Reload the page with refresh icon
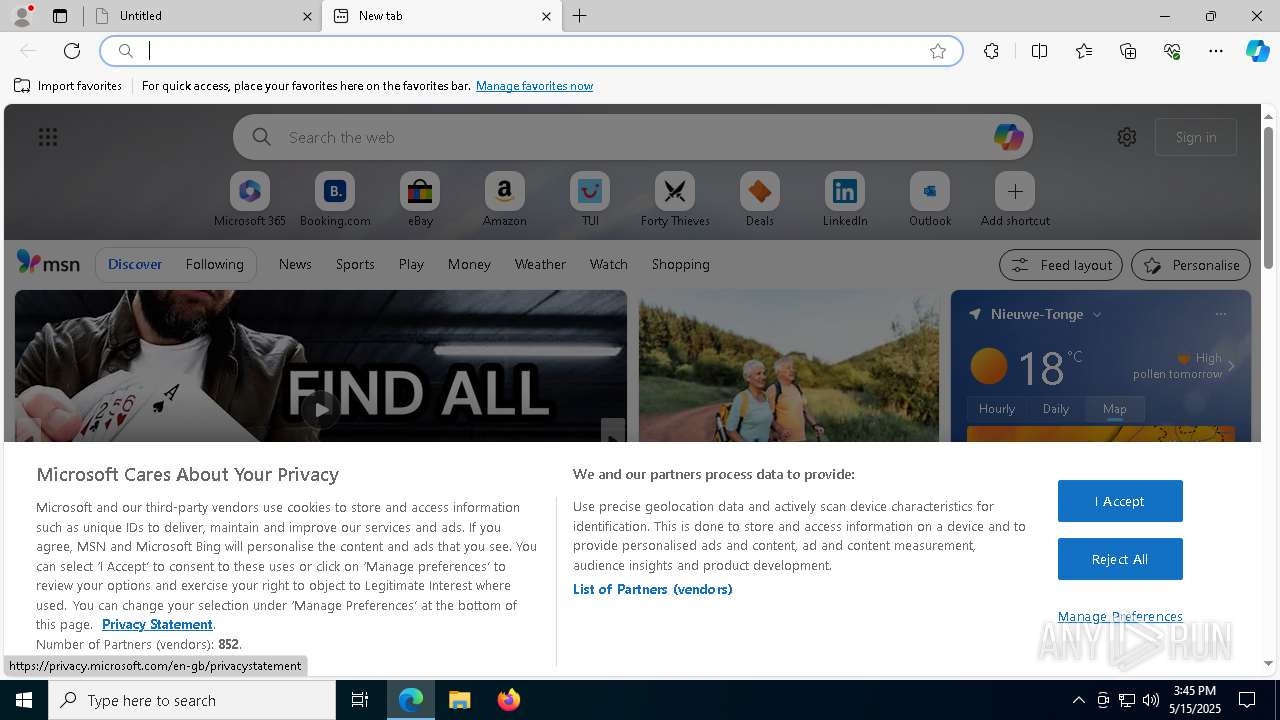Image resolution: width=1280 pixels, height=720 pixels. 72,51
